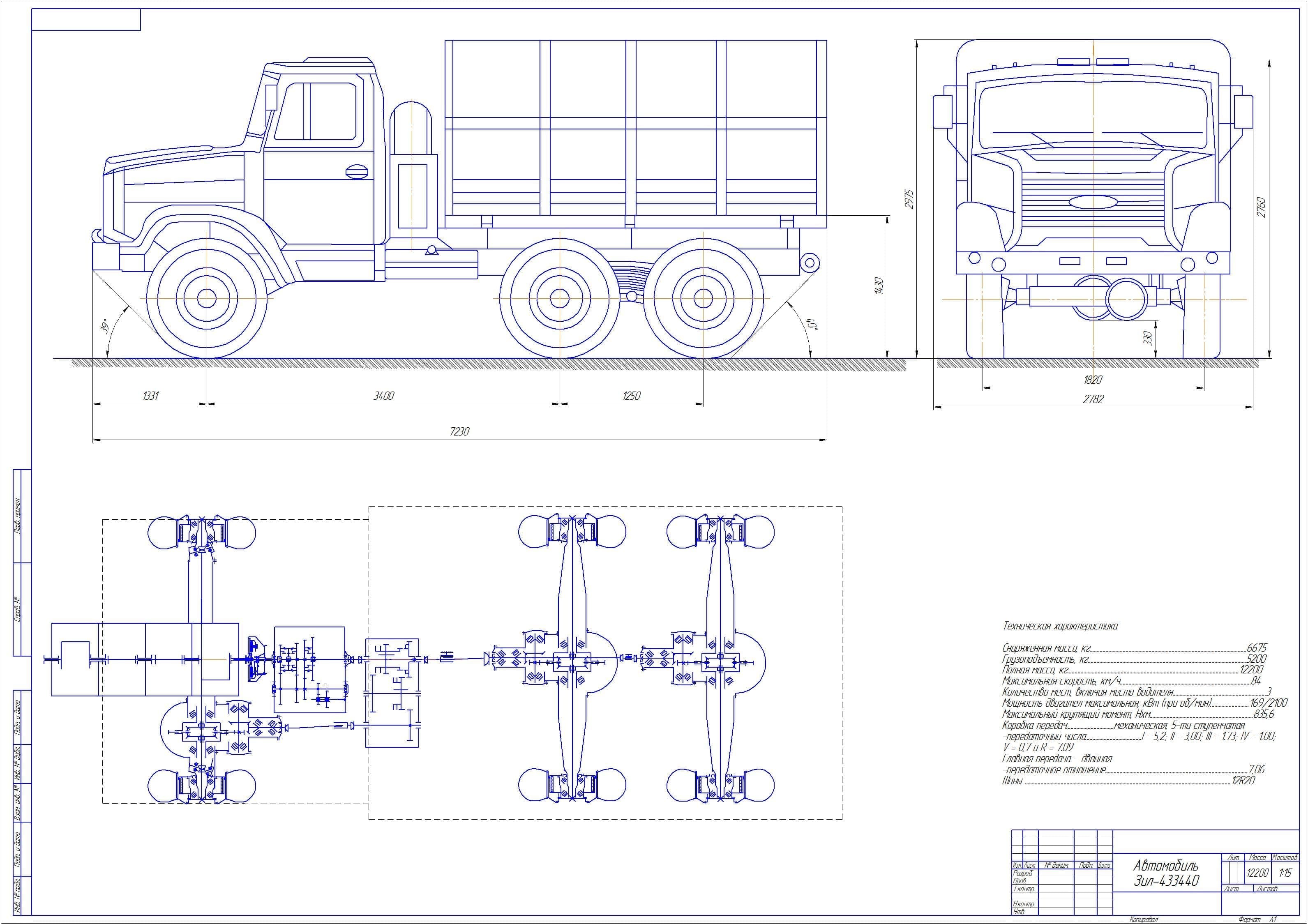Select the 'Количество мест' specification line
Image resolution: width=1308 pixels, height=924 pixels.
coord(1137,692)
